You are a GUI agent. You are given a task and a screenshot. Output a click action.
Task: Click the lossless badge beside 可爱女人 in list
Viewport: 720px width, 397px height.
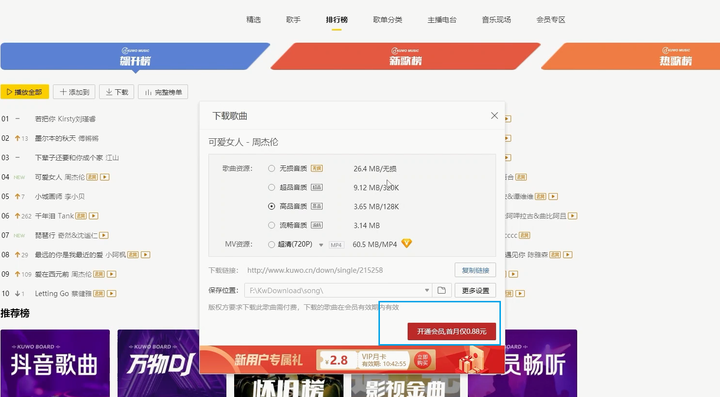click(x=92, y=177)
